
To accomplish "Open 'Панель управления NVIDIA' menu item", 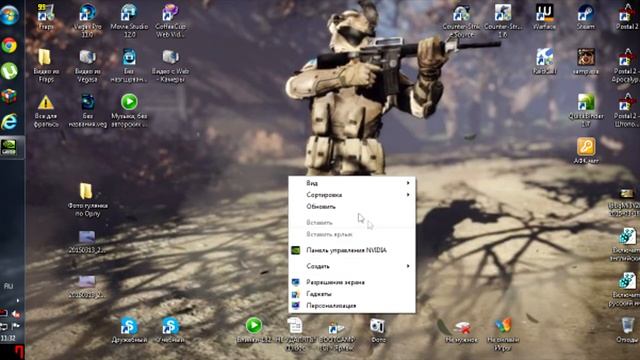I will (x=352, y=251).
